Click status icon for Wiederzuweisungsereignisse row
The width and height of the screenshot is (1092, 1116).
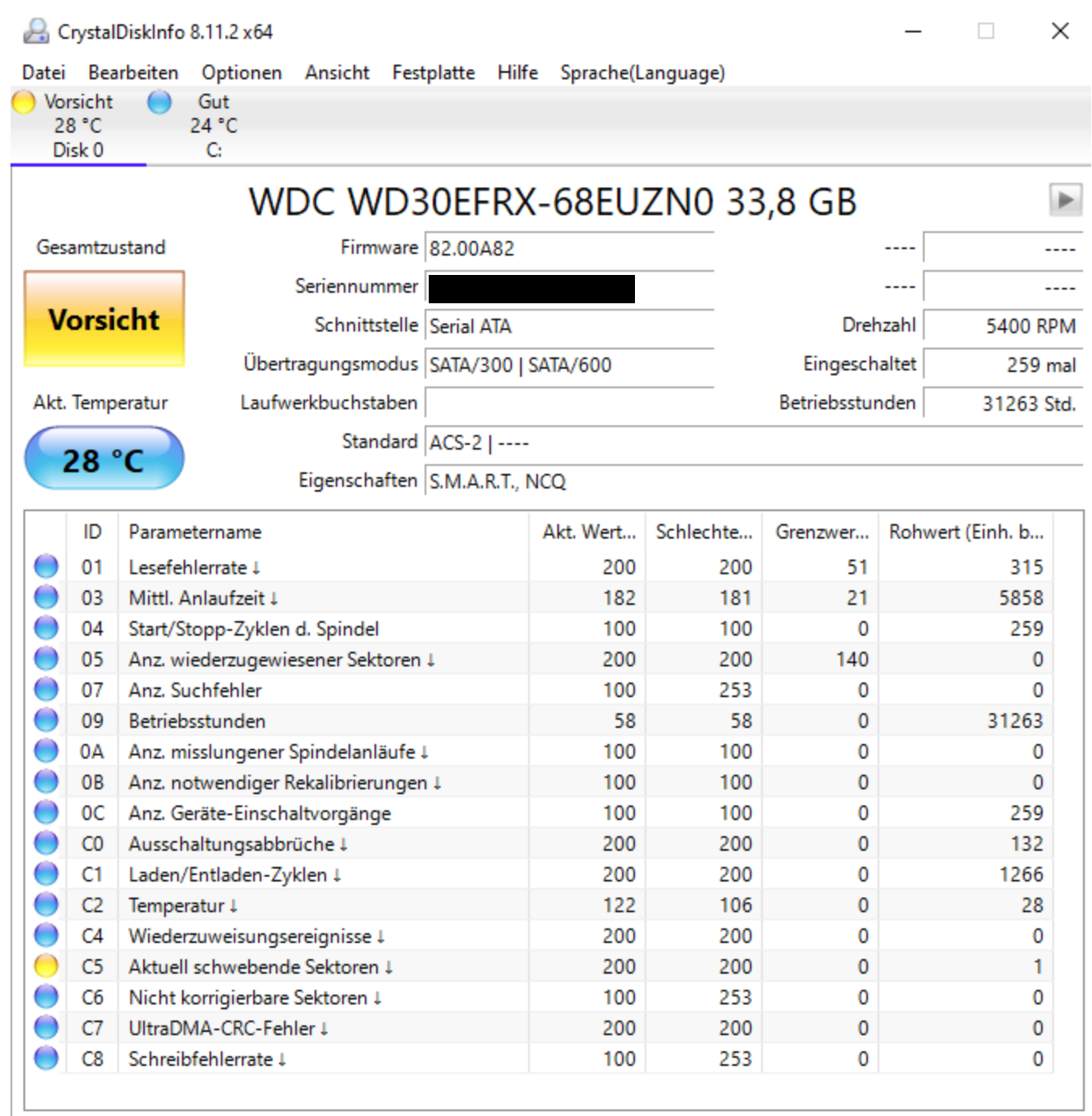[x=46, y=935]
